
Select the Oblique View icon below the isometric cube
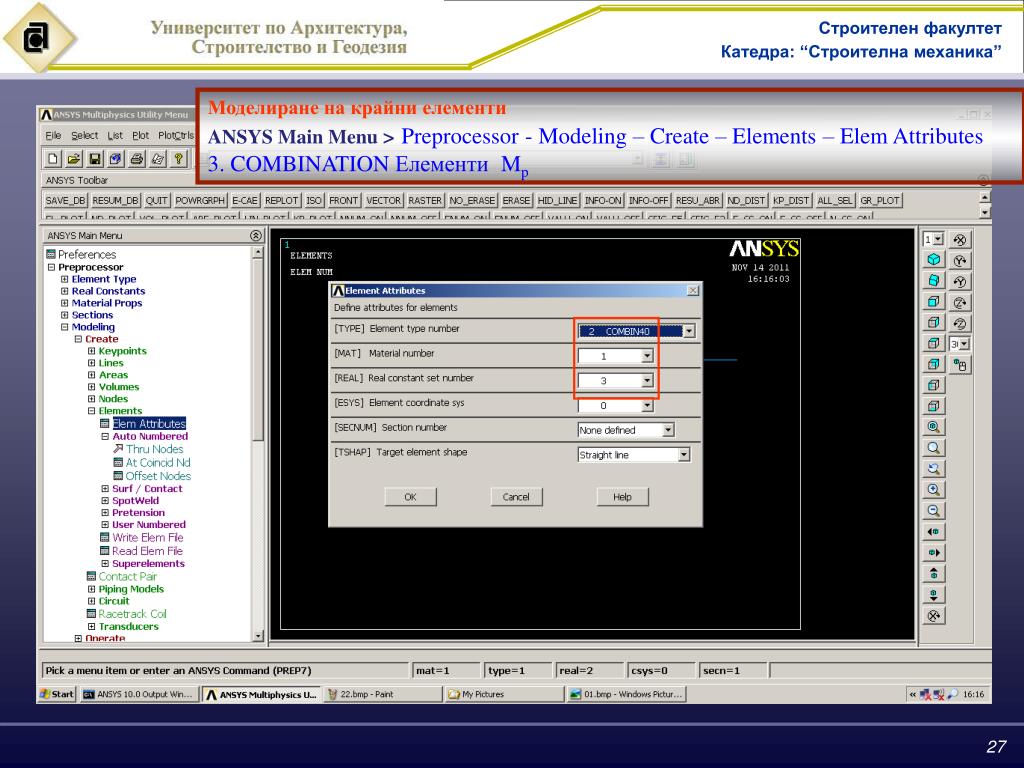(x=934, y=280)
